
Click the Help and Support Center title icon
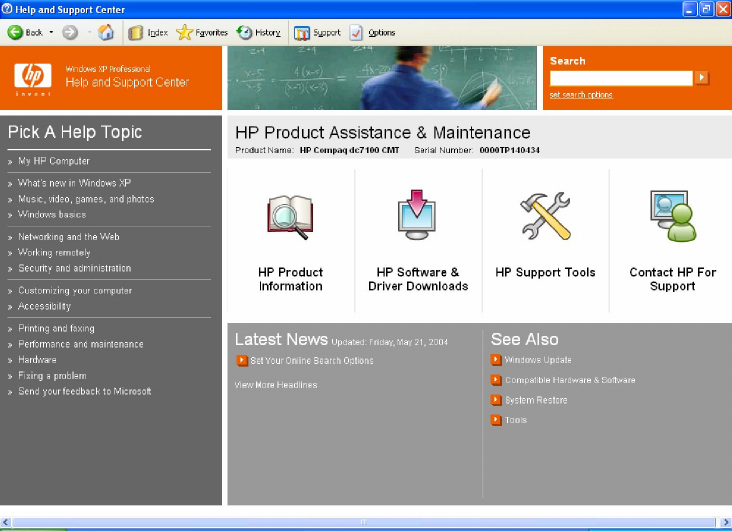point(7,9)
